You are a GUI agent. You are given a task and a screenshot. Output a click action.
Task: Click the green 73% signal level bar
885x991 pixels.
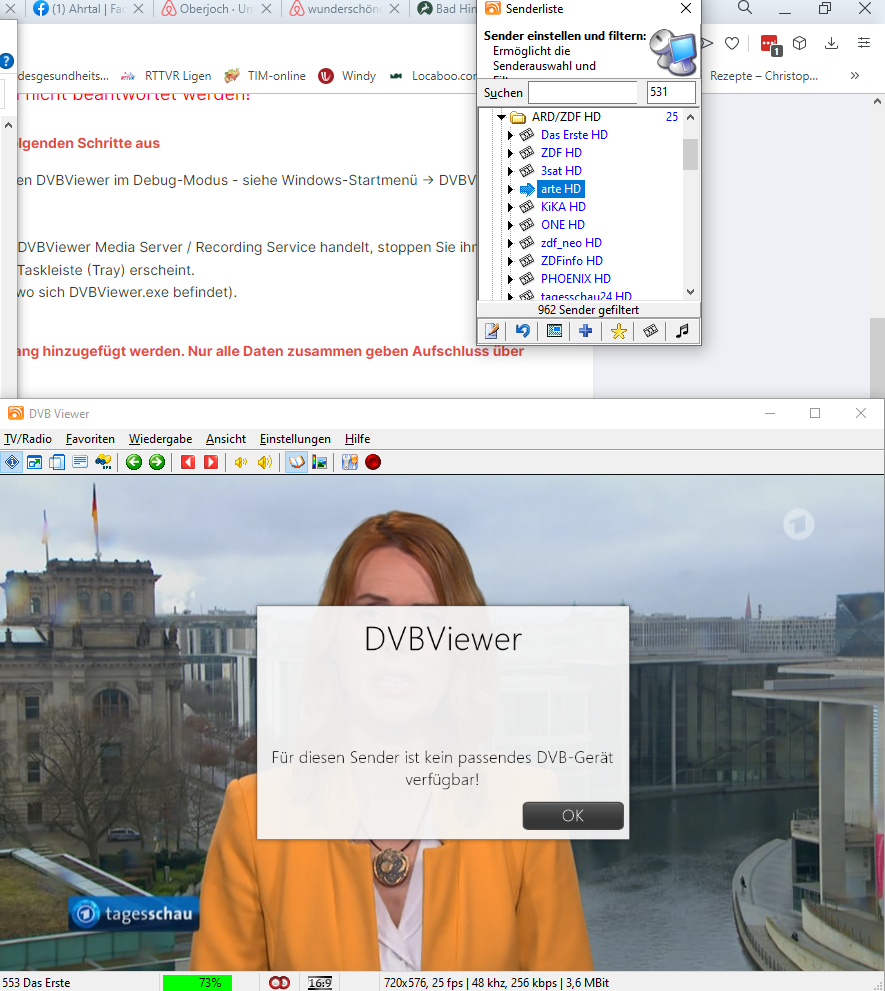coord(197,983)
